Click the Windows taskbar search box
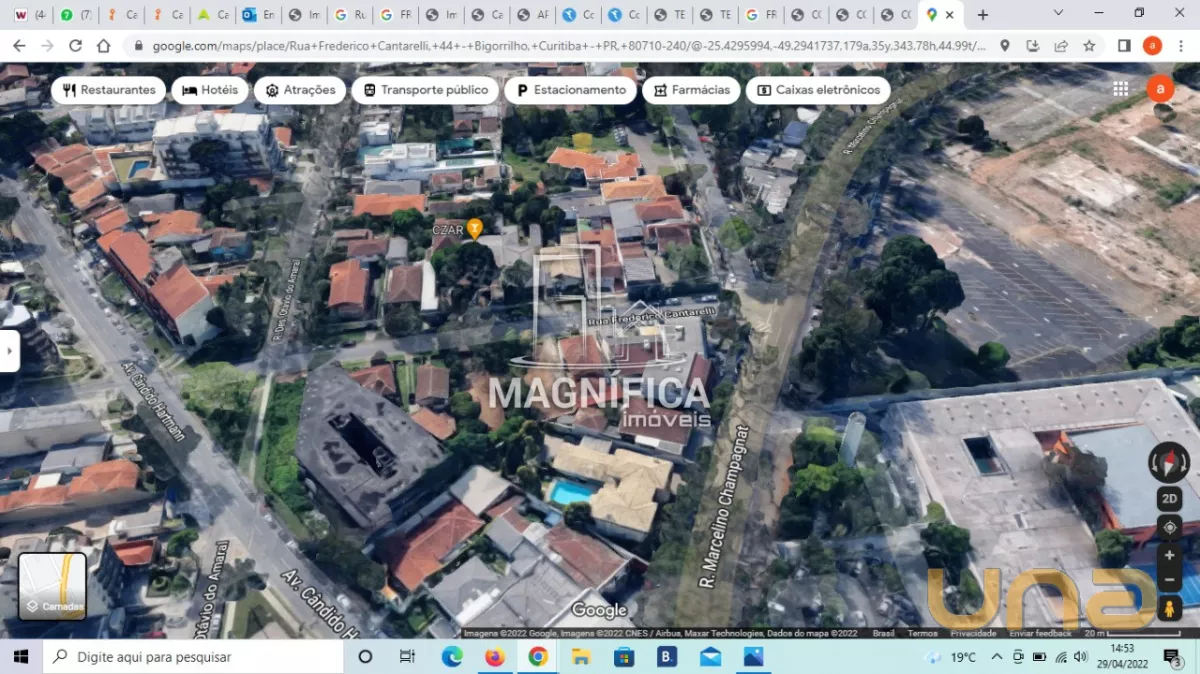This screenshot has width=1200, height=674. point(195,657)
